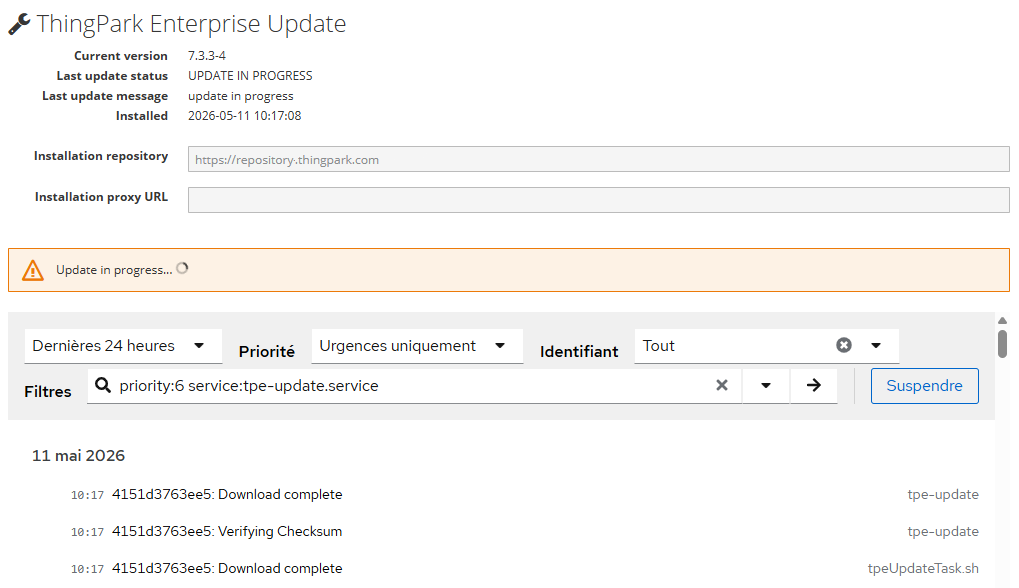This screenshot has height=588, width=1019.
Task: Click the Installed date 2026-05-11 10:17:08
Action: (244, 116)
